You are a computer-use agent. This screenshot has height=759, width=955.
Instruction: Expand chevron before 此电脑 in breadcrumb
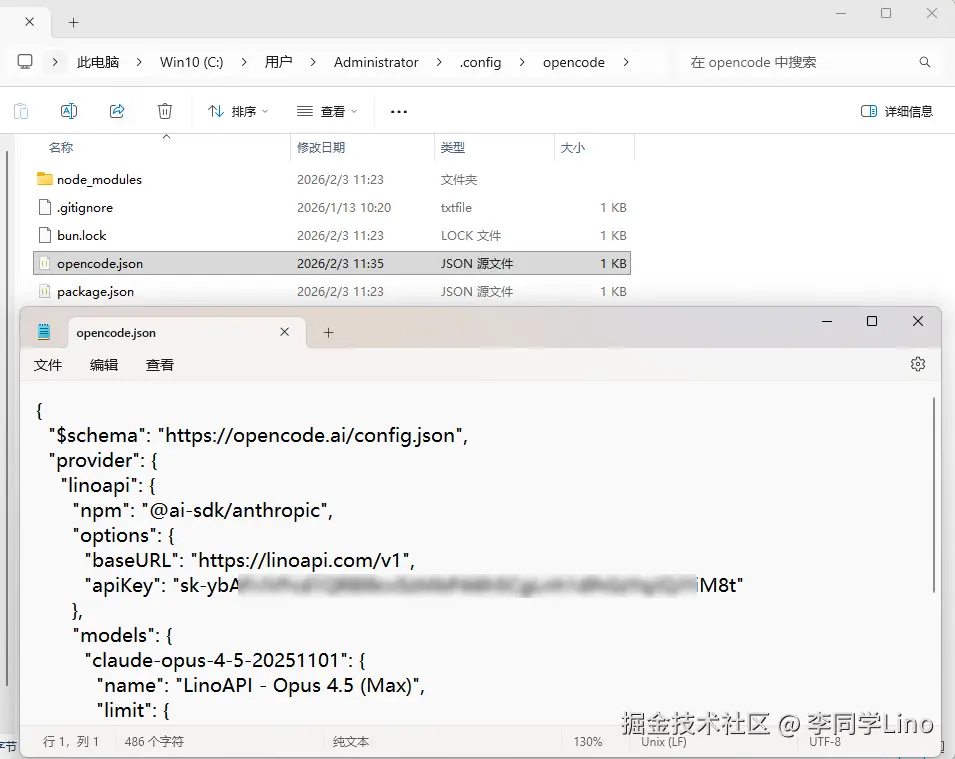[x=55, y=62]
